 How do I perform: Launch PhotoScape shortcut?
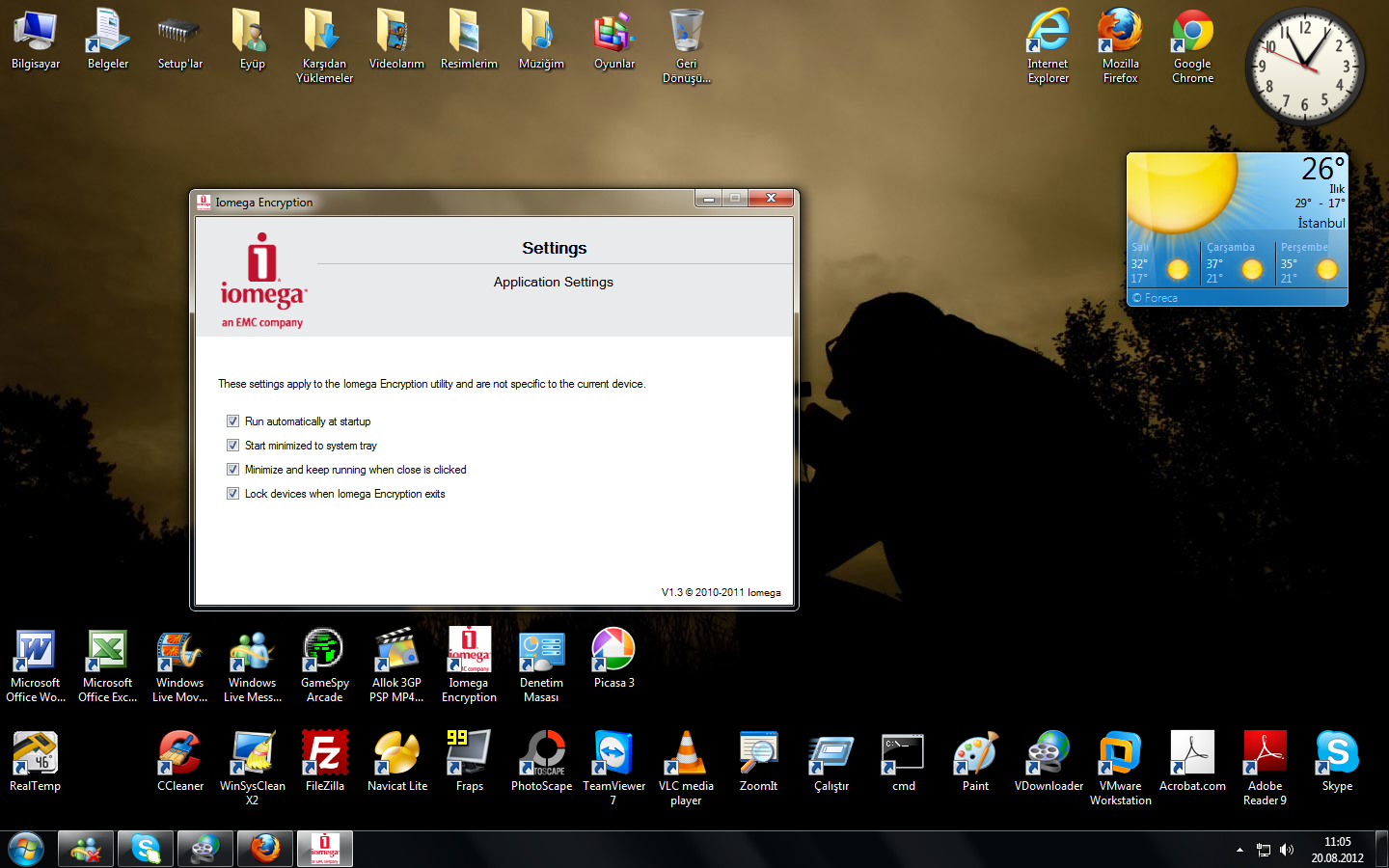pos(541,762)
